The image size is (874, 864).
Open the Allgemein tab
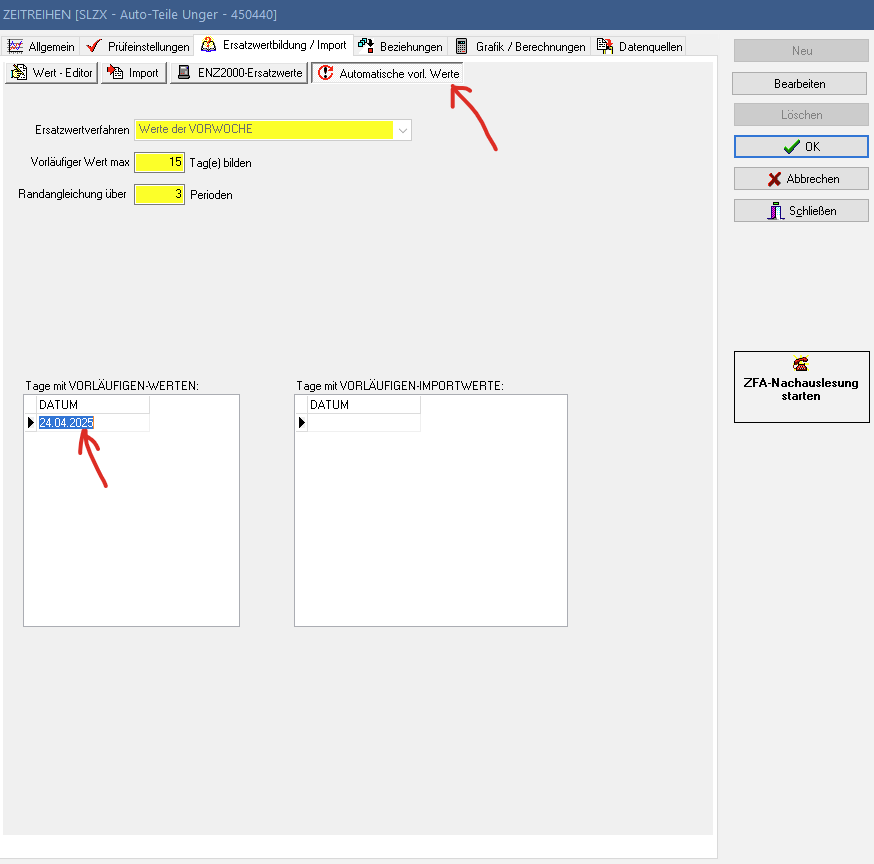pos(41,47)
